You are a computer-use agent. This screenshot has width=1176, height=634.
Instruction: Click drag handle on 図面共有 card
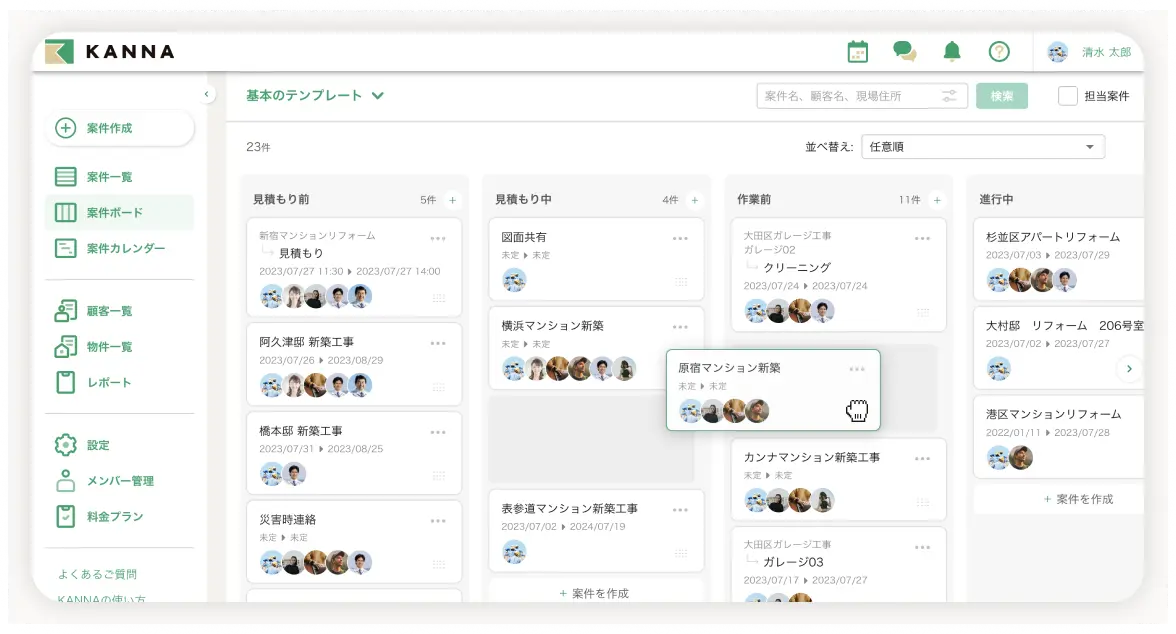[681, 281]
